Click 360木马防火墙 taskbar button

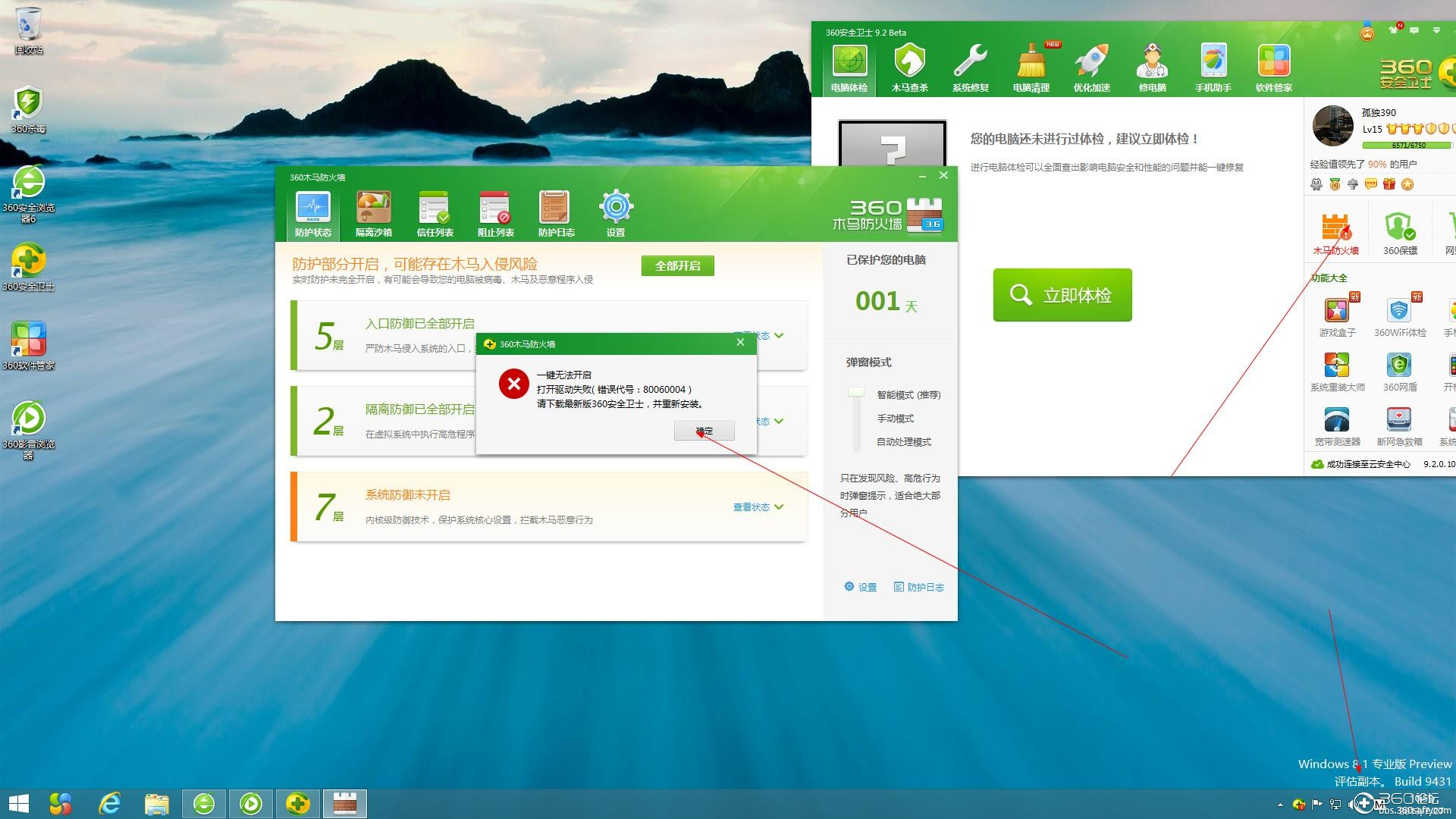[345, 803]
